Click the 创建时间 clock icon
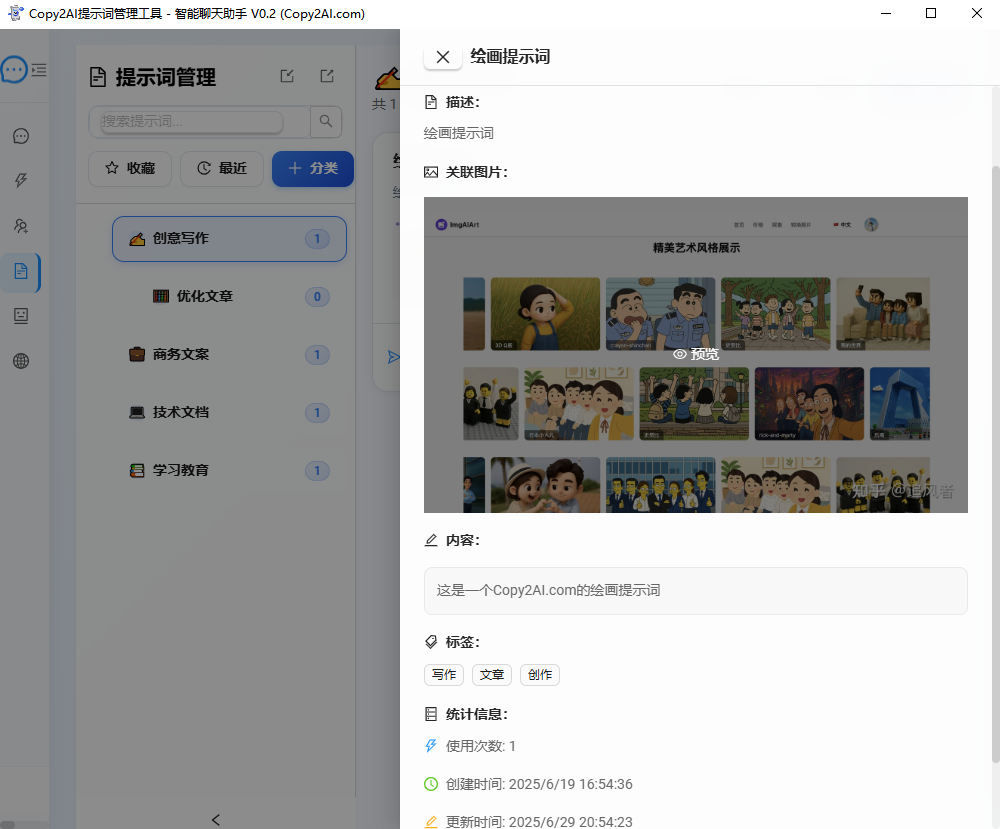The height and width of the screenshot is (829, 1000). click(x=431, y=784)
